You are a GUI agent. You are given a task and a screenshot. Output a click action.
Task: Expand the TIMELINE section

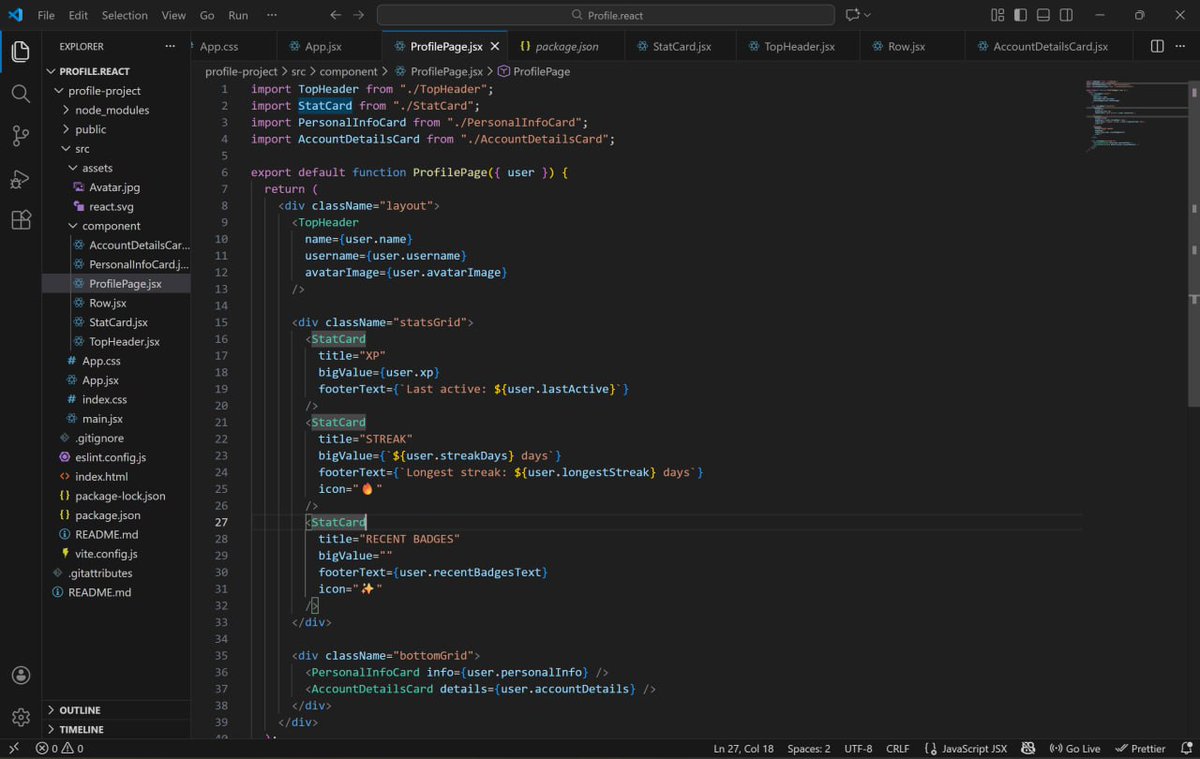(116, 729)
